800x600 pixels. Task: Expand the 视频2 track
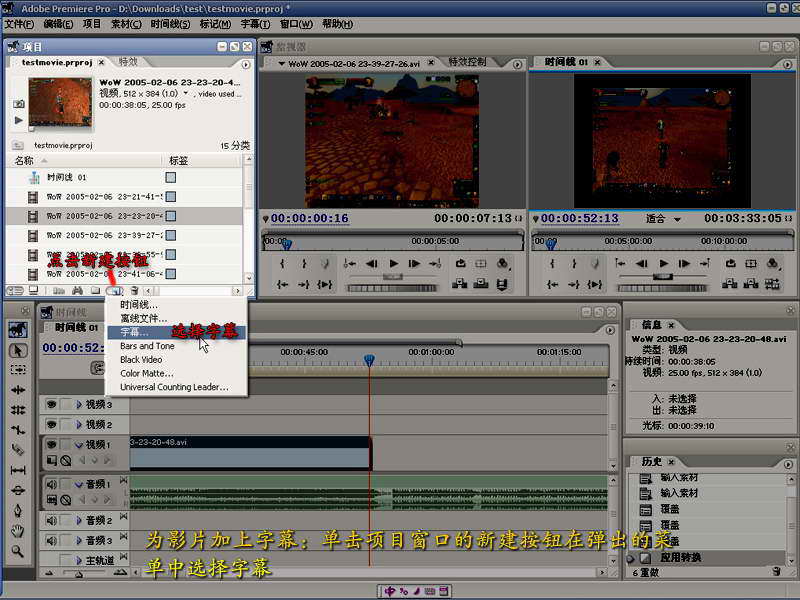[x=79, y=424]
